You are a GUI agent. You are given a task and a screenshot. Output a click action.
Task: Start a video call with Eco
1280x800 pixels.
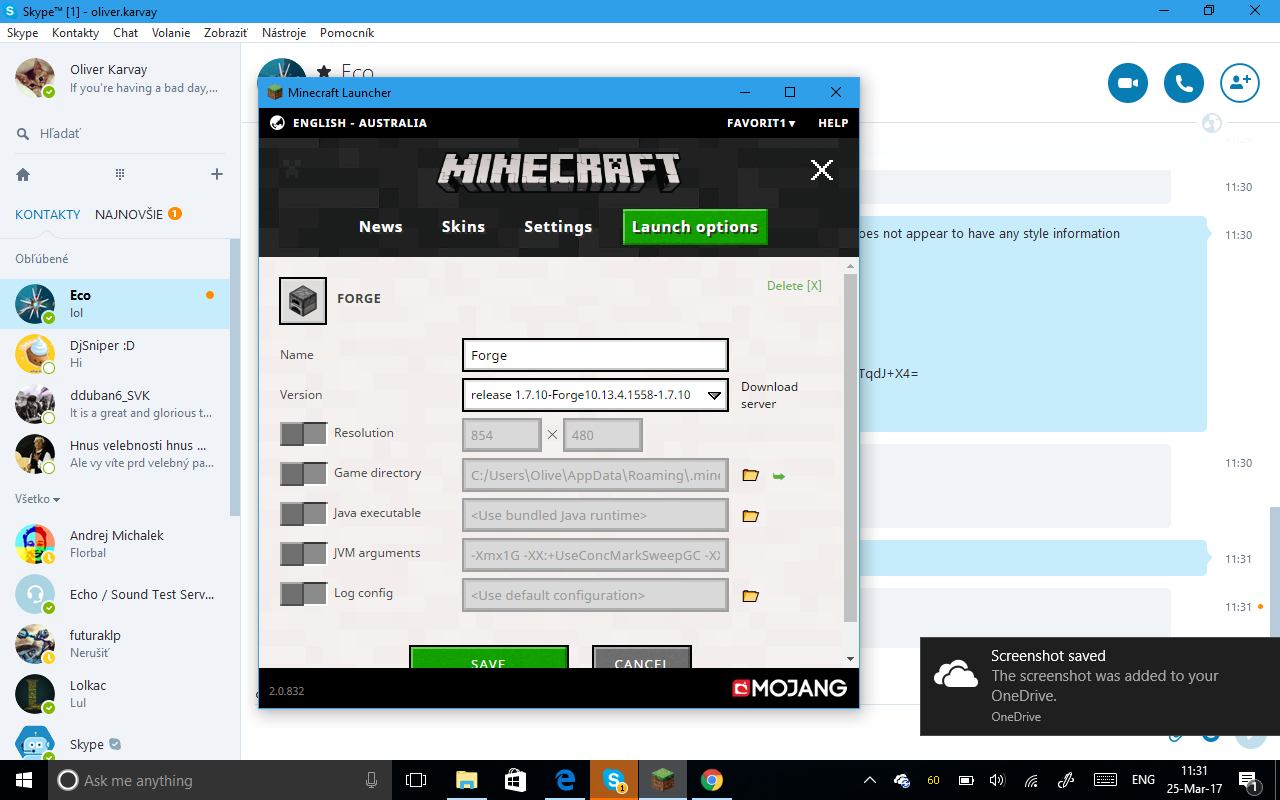click(x=1128, y=83)
